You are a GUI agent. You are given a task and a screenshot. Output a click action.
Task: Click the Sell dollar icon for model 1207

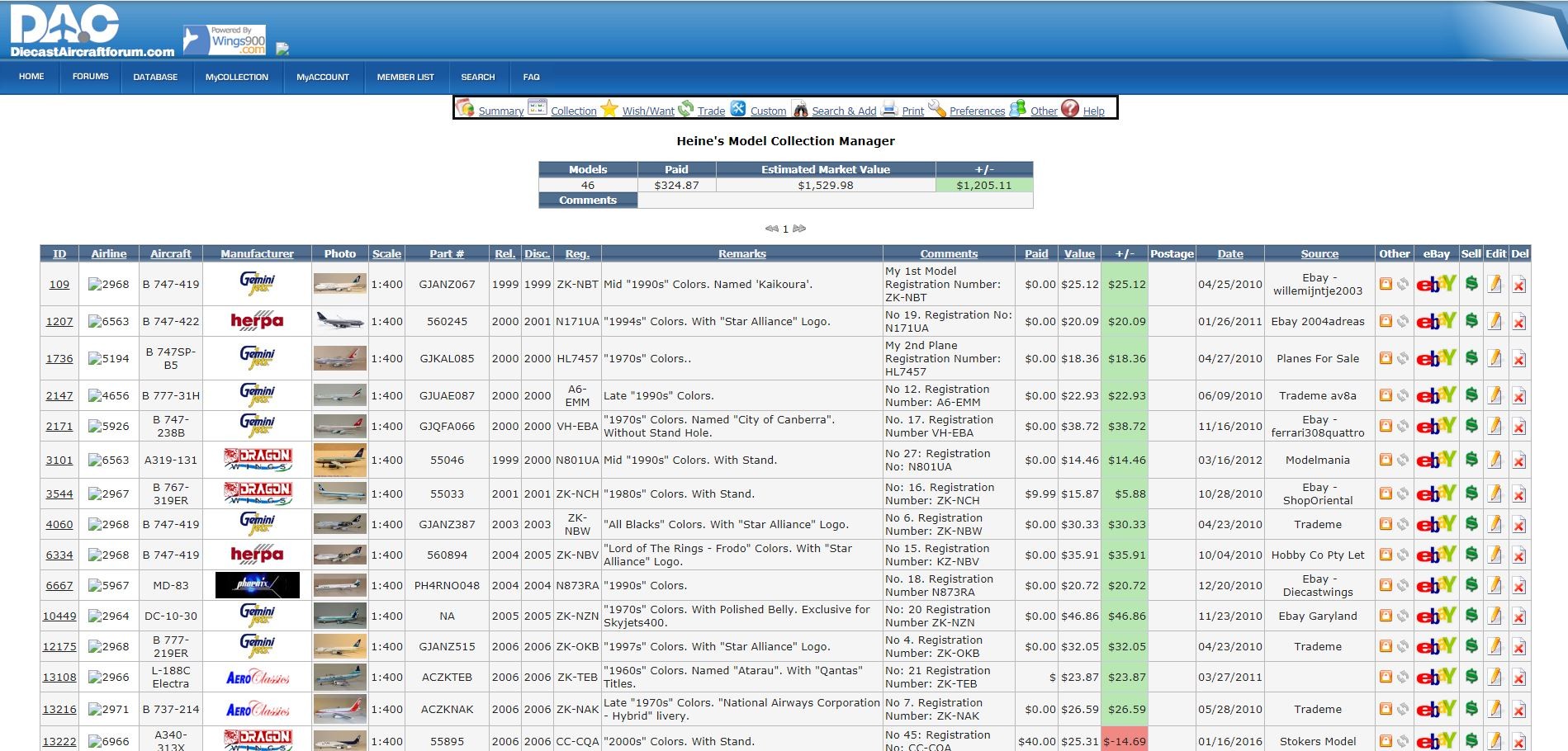click(1471, 321)
